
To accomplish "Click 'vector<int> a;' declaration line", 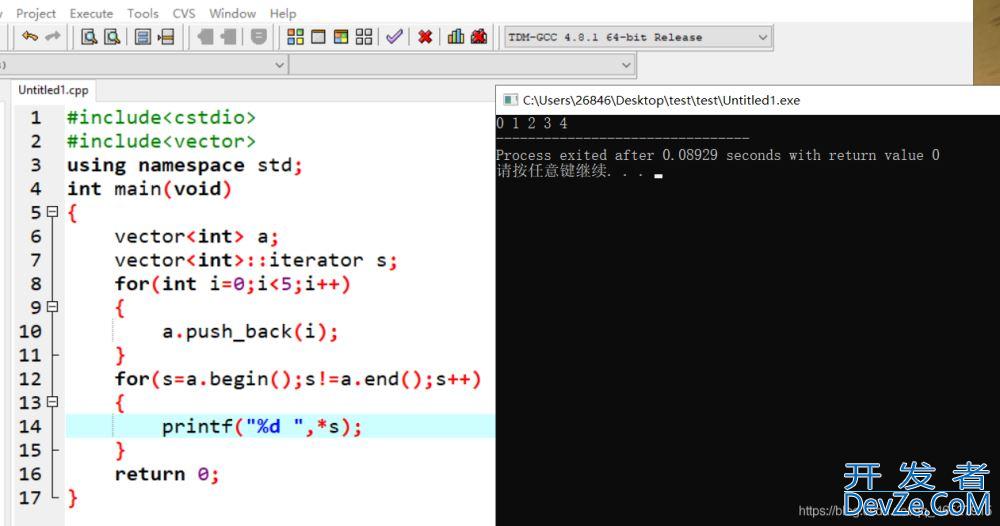I will (196, 237).
